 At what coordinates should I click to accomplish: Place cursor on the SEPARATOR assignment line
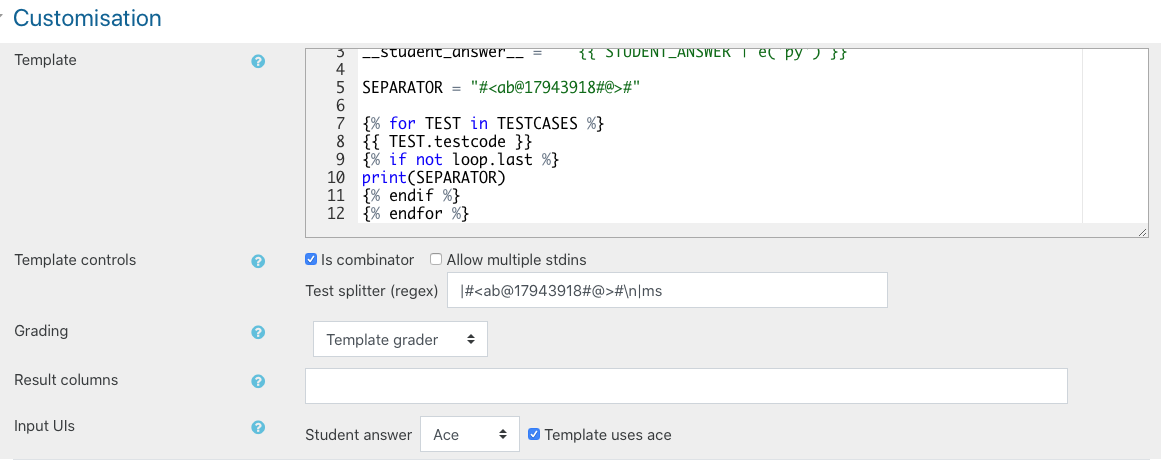point(500,87)
